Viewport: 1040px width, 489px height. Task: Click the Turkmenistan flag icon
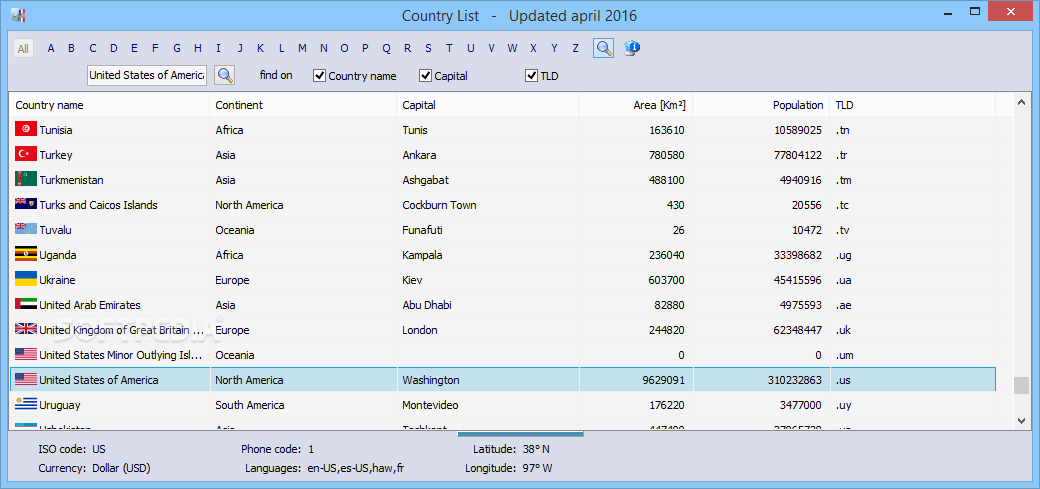pos(25,180)
